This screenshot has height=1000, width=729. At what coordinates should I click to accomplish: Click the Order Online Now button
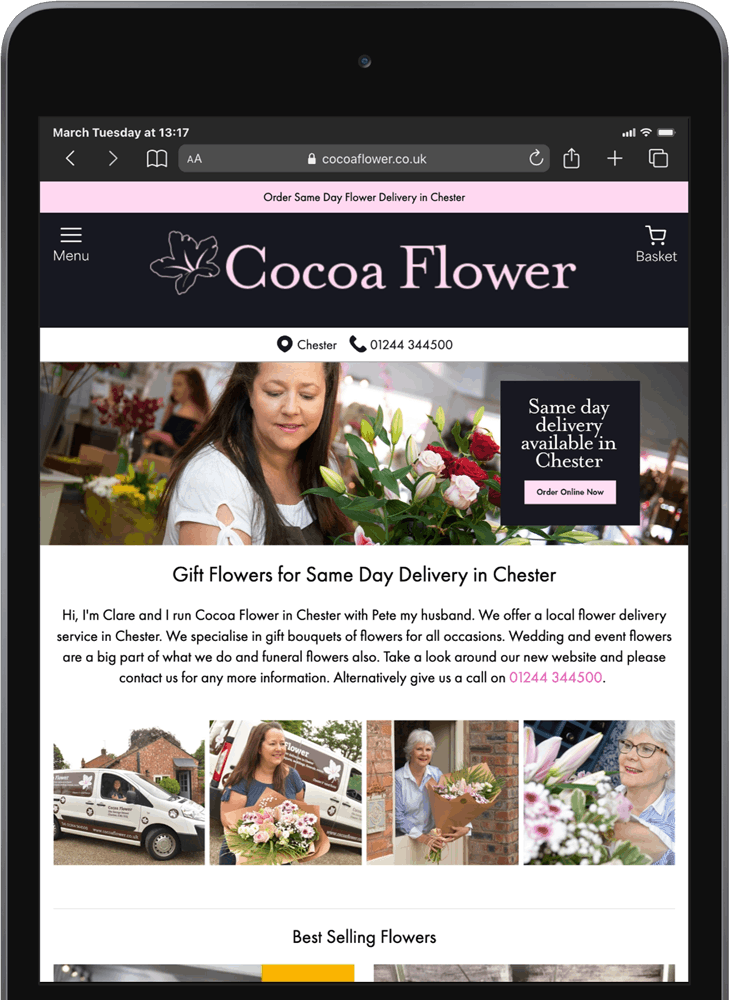[x=570, y=492]
